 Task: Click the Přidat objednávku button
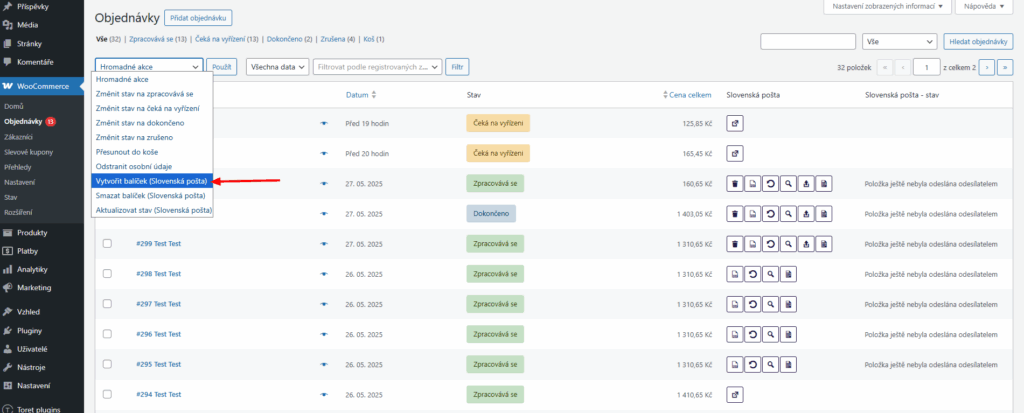click(198, 18)
